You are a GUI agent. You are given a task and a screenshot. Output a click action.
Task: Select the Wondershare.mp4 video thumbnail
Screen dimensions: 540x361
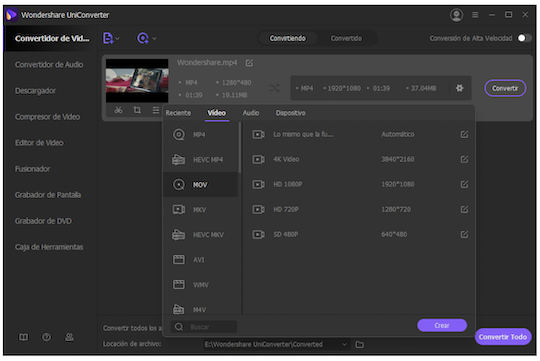pyautogui.click(x=137, y=80)
